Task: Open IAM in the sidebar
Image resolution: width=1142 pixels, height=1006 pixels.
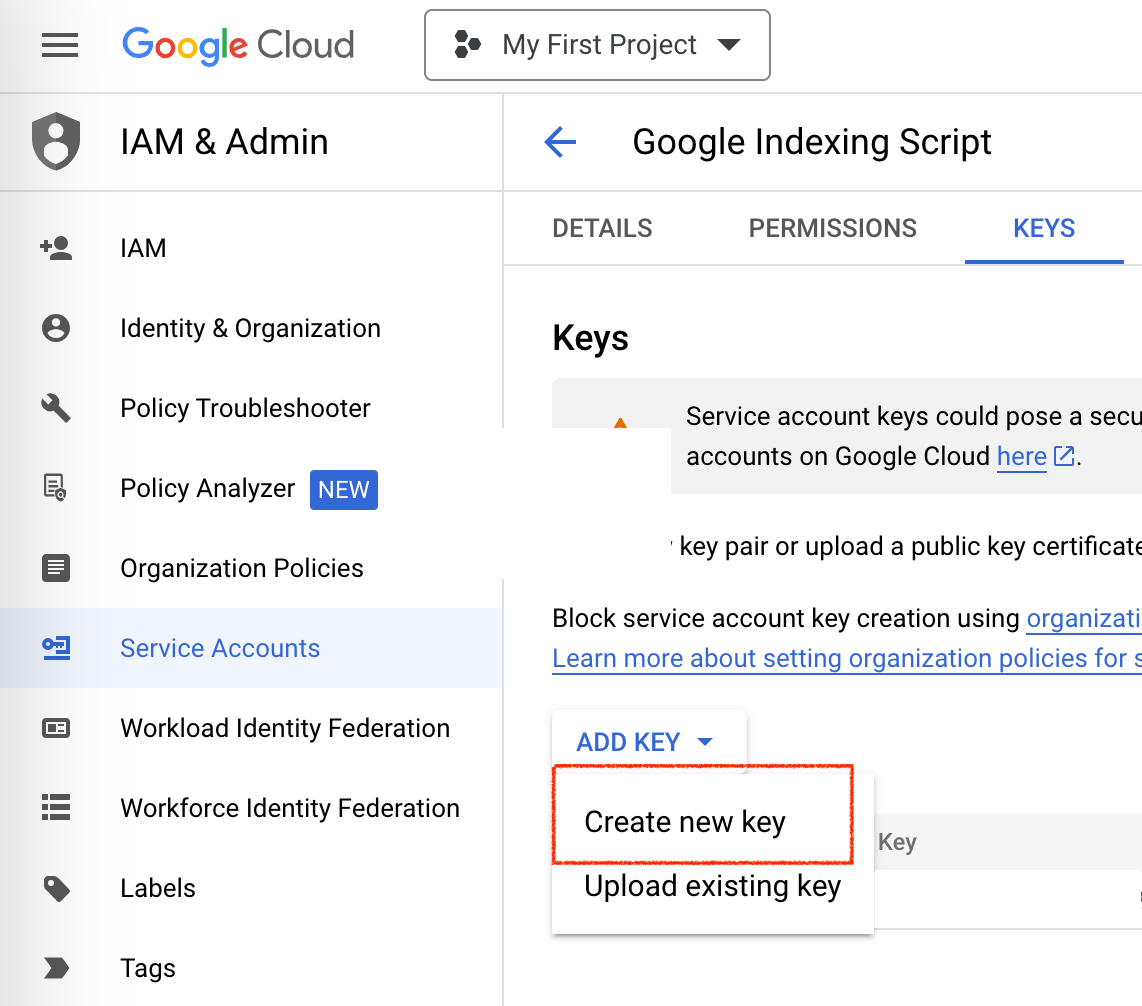Action: (x=251, y=248)
